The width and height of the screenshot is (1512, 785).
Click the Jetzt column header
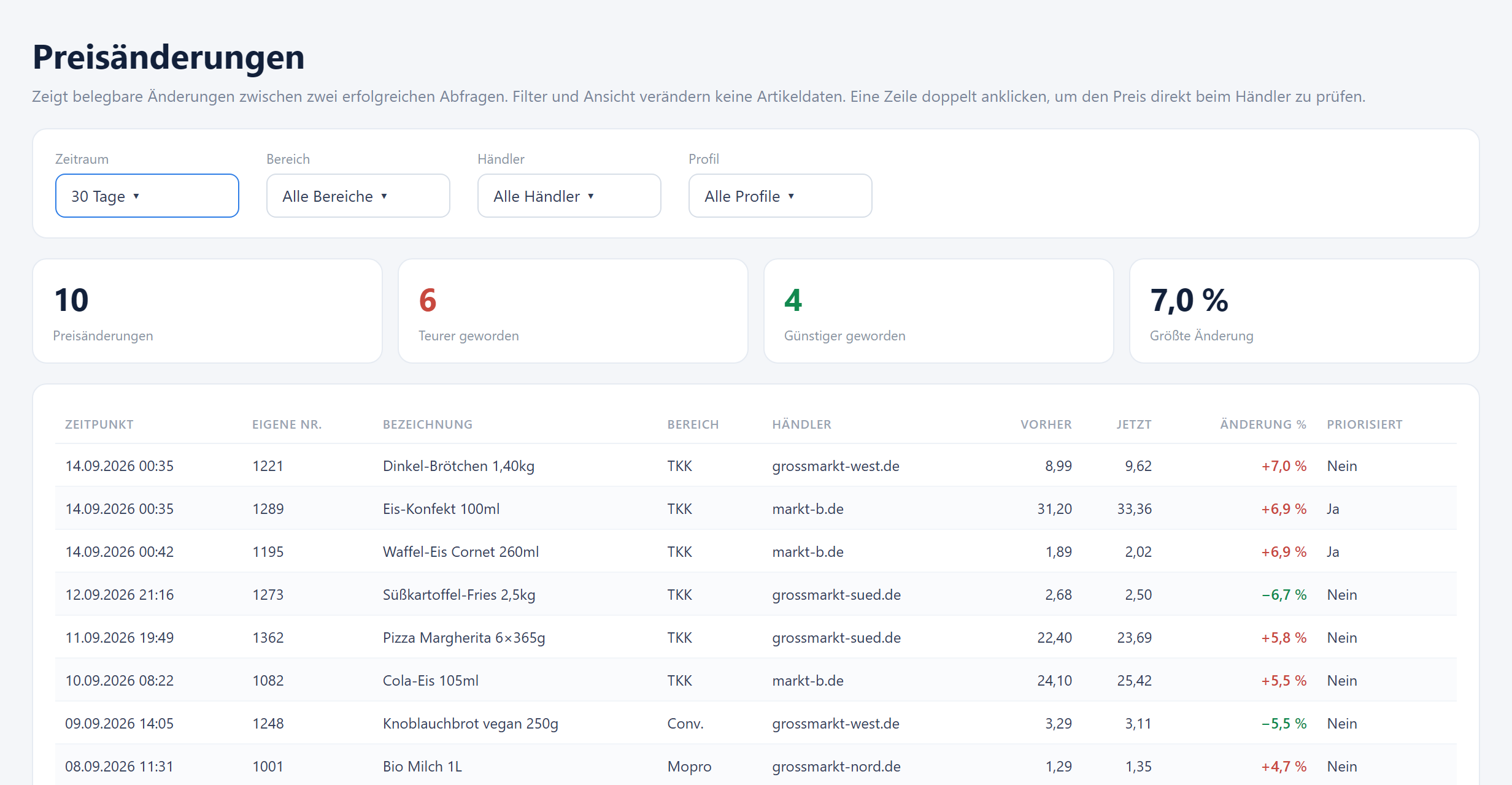tap(1133, 424)
